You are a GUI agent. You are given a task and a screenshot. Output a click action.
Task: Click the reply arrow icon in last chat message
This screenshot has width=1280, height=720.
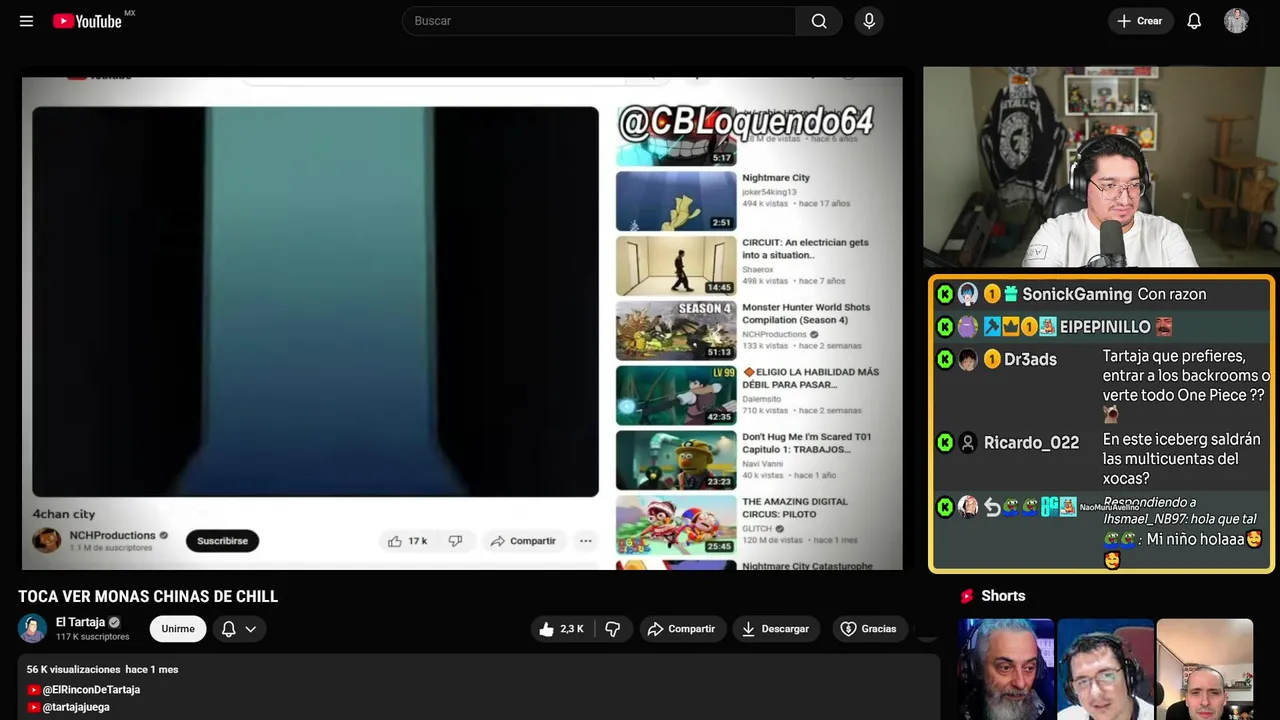(992, 507)
